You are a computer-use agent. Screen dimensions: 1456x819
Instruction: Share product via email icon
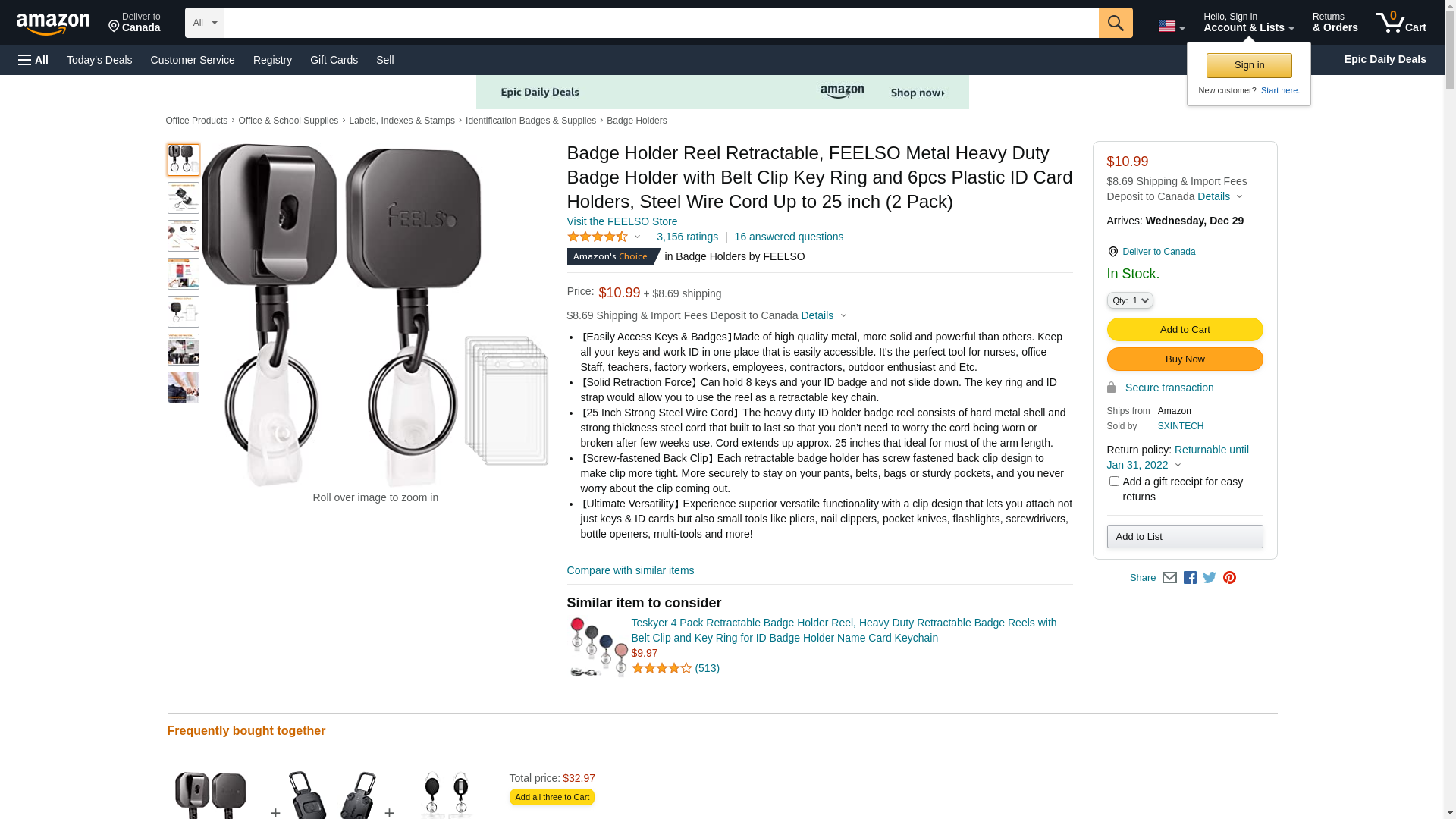[1169, 578]
